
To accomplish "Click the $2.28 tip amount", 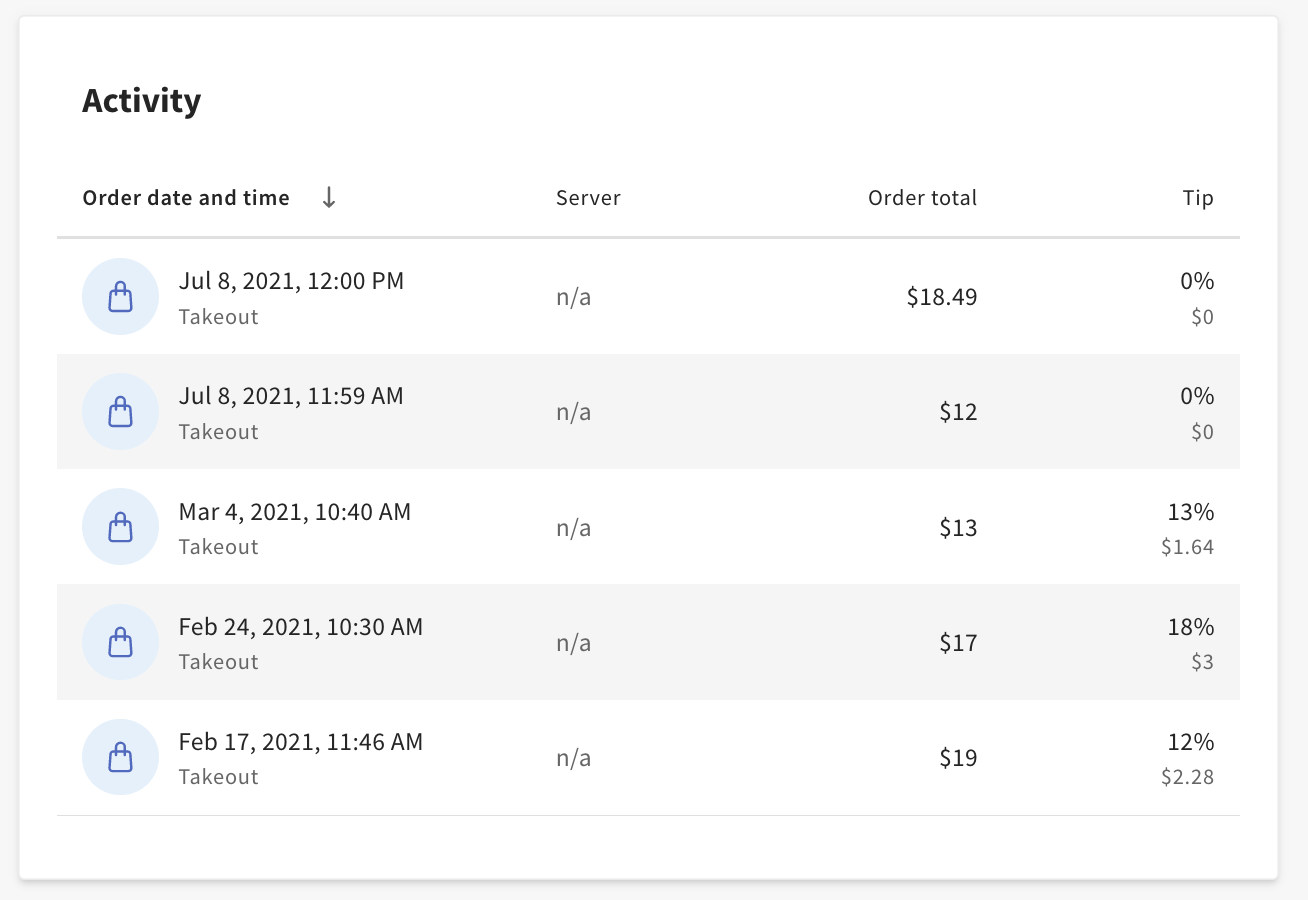I will (1188, 776).
